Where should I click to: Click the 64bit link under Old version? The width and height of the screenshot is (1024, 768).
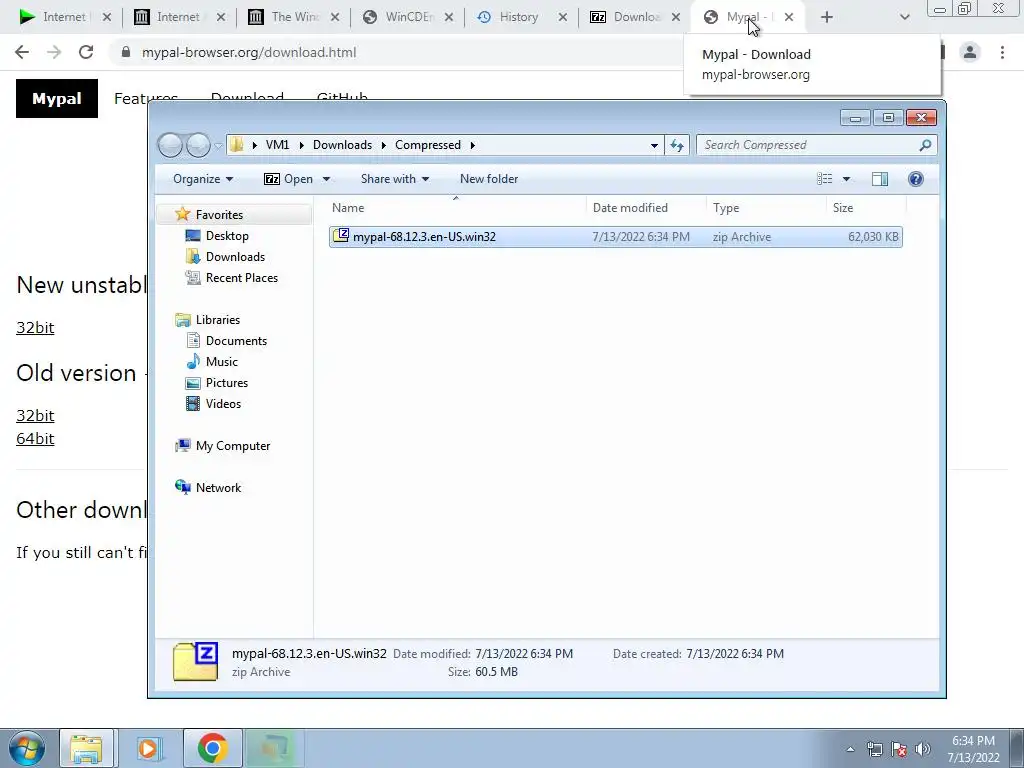pyautogui.click(x=35, y=438)
